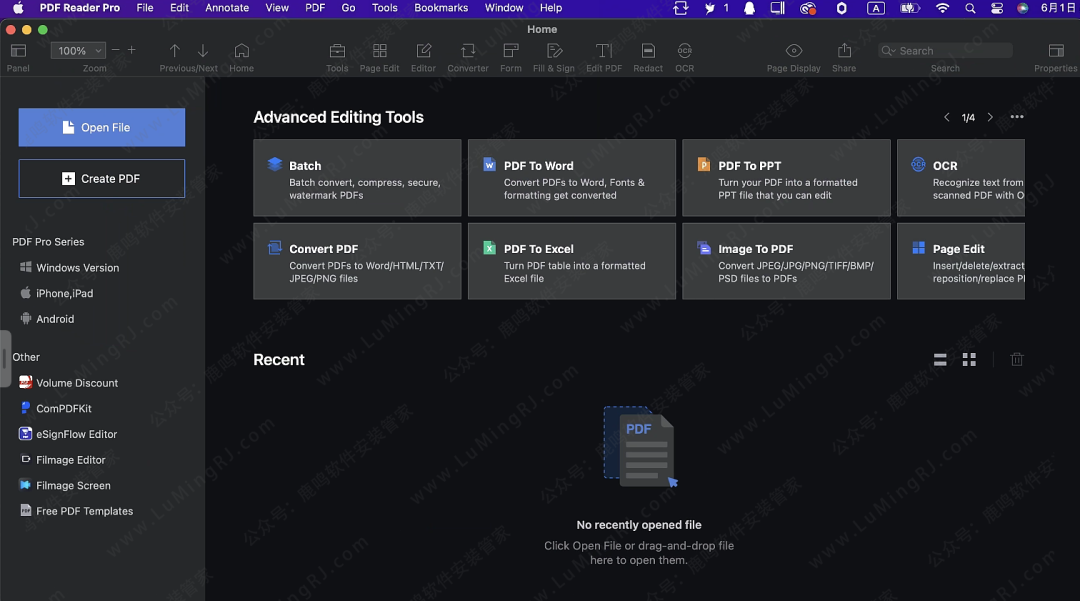The height and width of the screenshot is (601, 1080).
Task: Click the Open File button
Action: 102,127
